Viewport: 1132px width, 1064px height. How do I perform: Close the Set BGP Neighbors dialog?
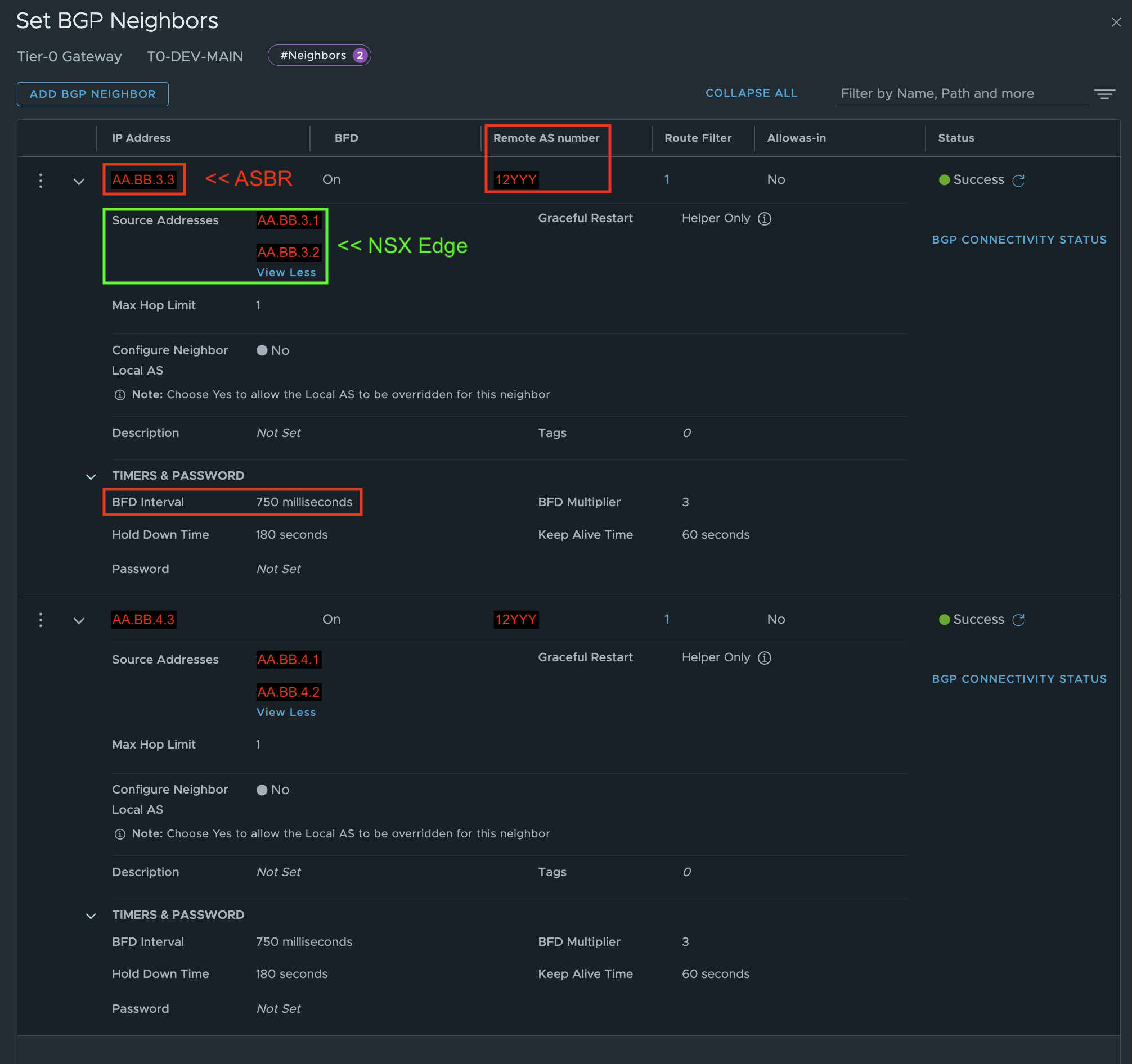tap(1116, 22)
